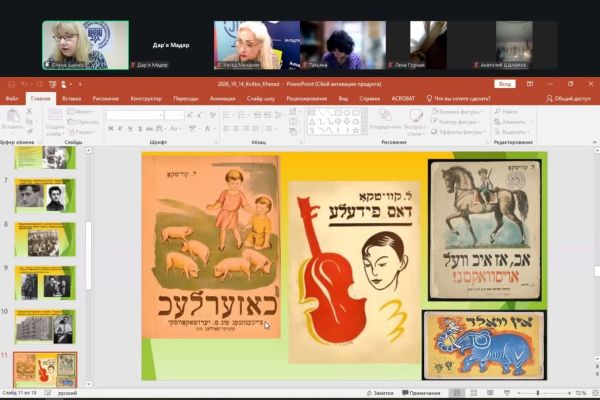Switch to Slide Sorter view icon

(x=473, y=393)
